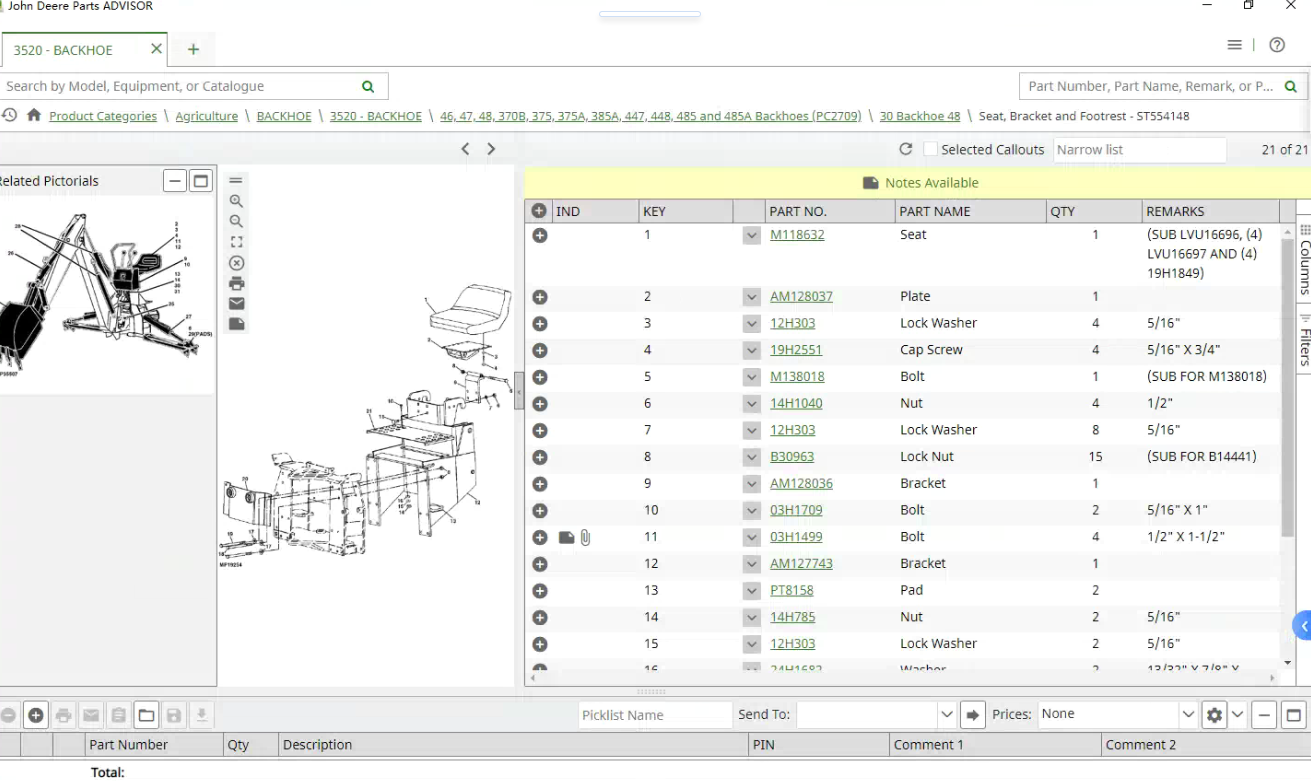This screenshot has height=781, width=1311.
Task: Refresh the parts list
Action: (906, 149)
